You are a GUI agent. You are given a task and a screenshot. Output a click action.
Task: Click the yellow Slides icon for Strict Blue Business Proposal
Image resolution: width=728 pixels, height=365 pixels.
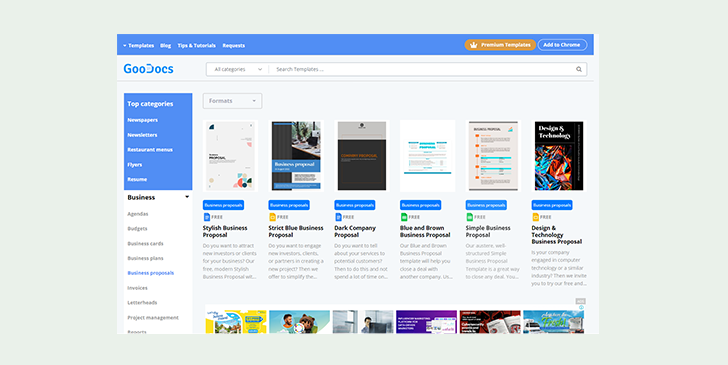tap(273, 217)
